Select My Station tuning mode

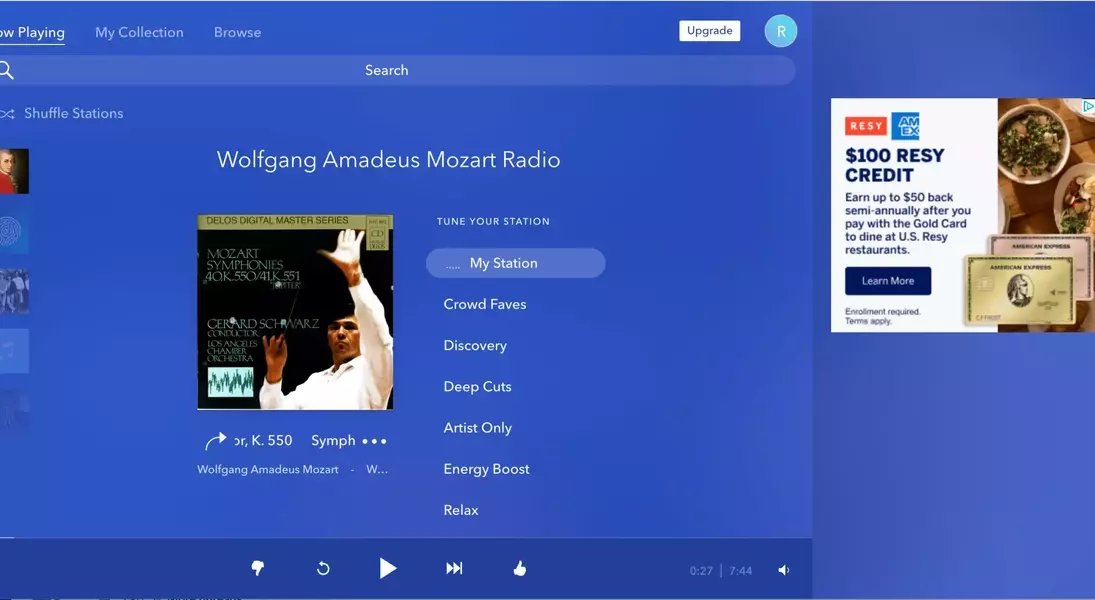coord(515,263)
